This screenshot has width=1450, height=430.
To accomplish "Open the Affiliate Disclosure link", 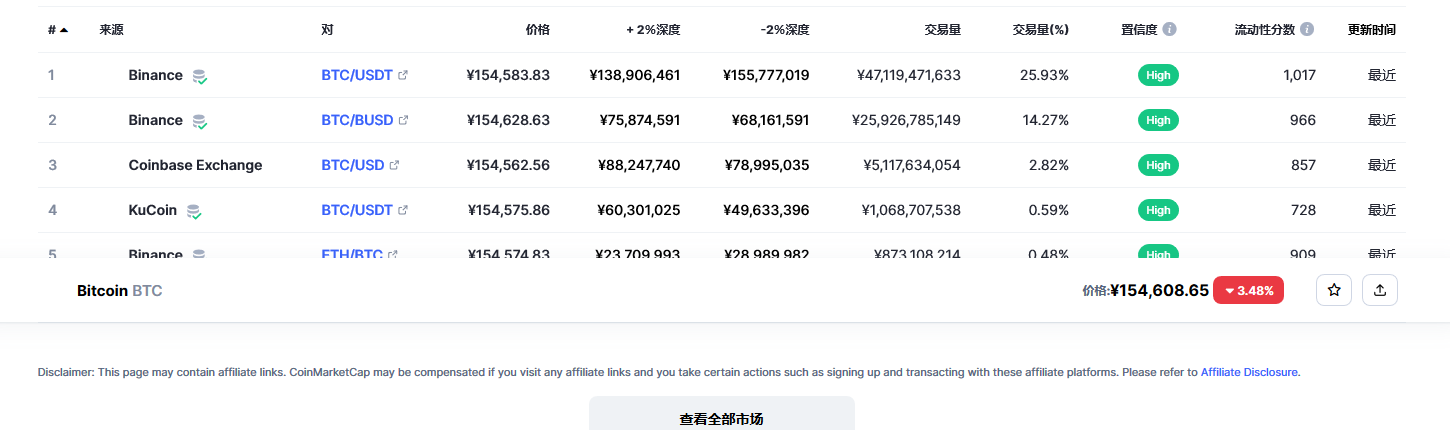I will click(x=1249, y=372).
